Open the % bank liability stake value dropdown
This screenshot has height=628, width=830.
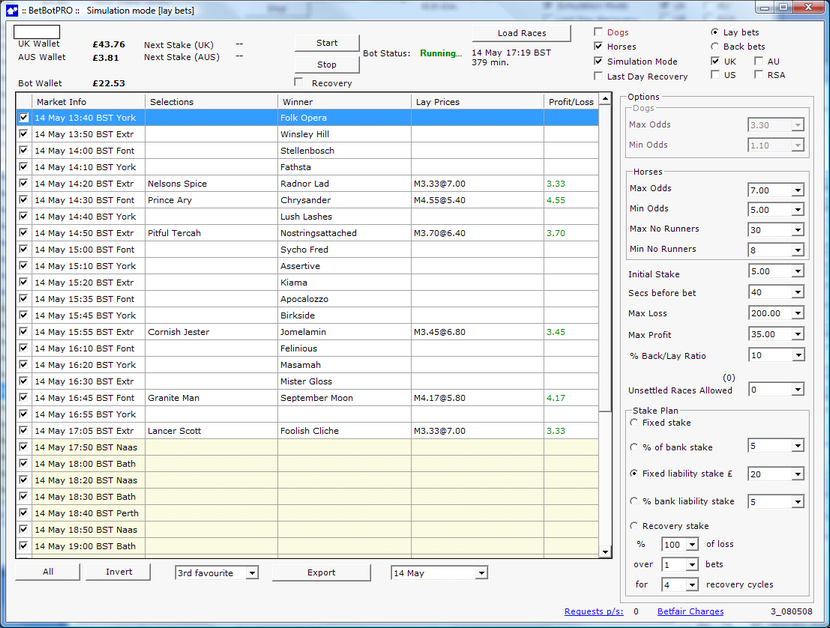798,501
